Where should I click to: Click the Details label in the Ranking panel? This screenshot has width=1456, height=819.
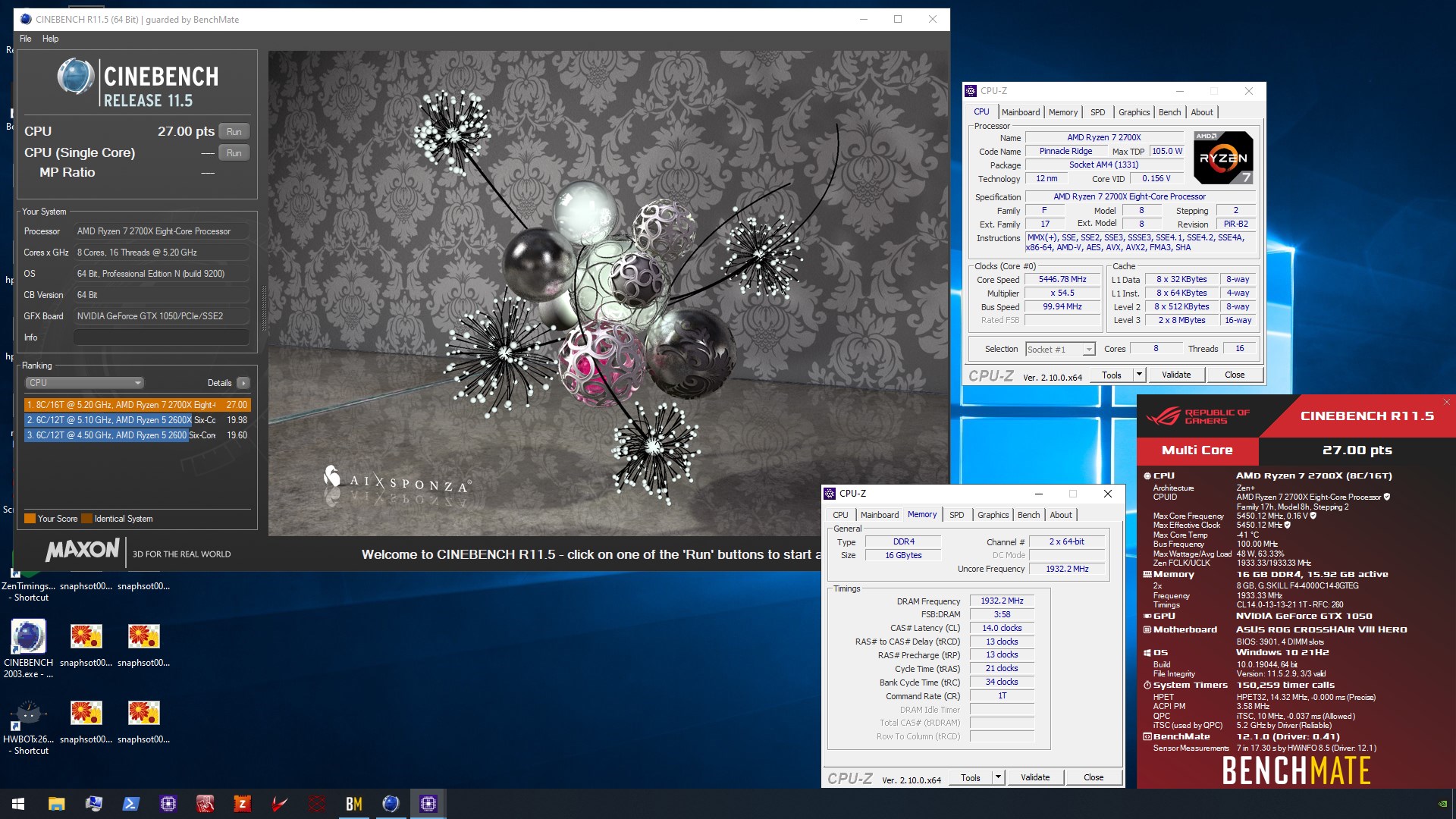coord(220,383)
